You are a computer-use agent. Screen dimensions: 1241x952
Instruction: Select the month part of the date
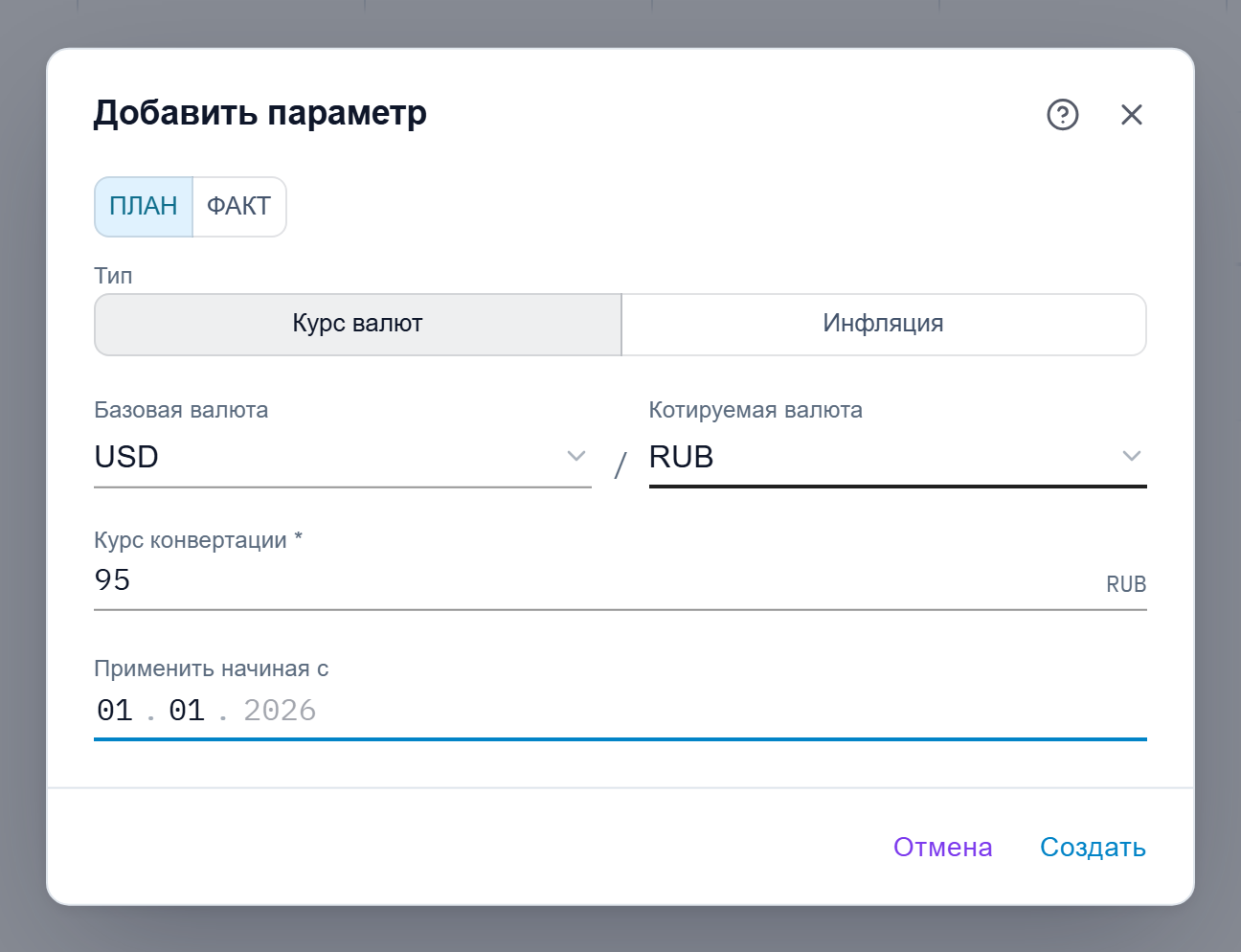(187, 711)
